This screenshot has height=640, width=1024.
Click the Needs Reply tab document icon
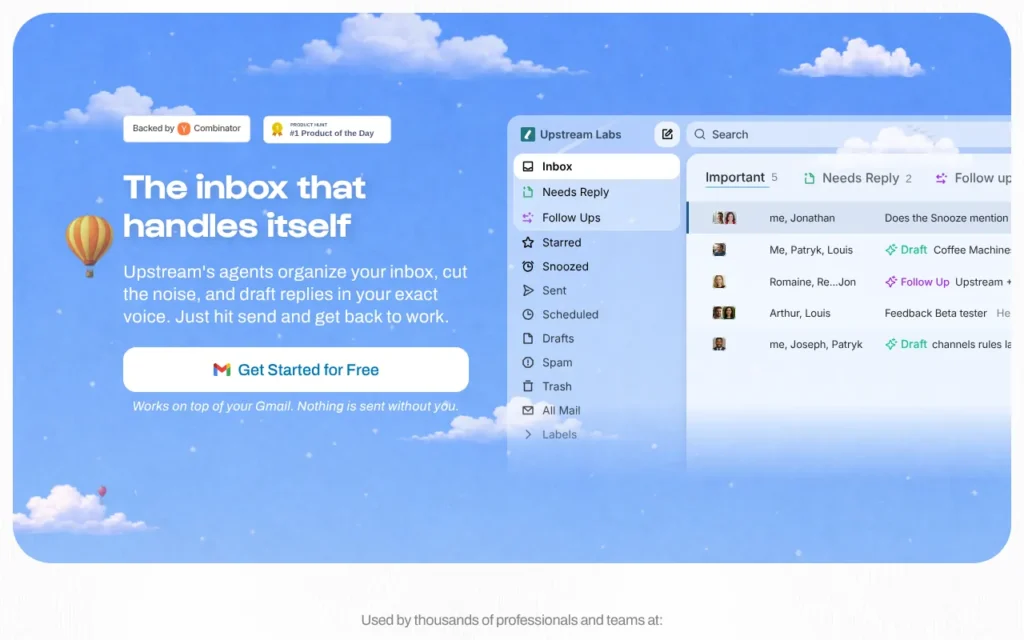point(809,178)
